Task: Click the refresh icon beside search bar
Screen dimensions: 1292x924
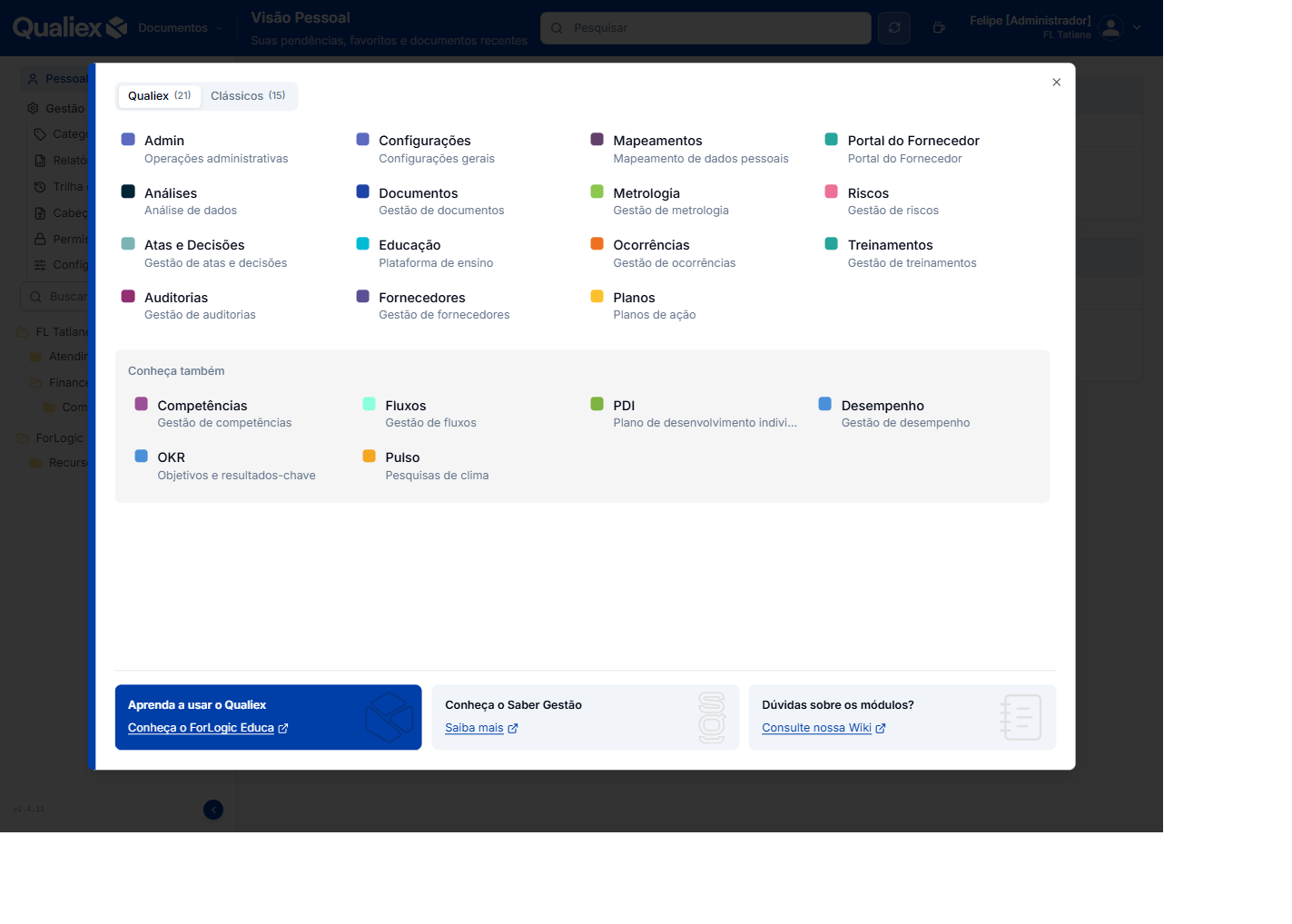Action: pyautogui.click(x=894, y=28)
